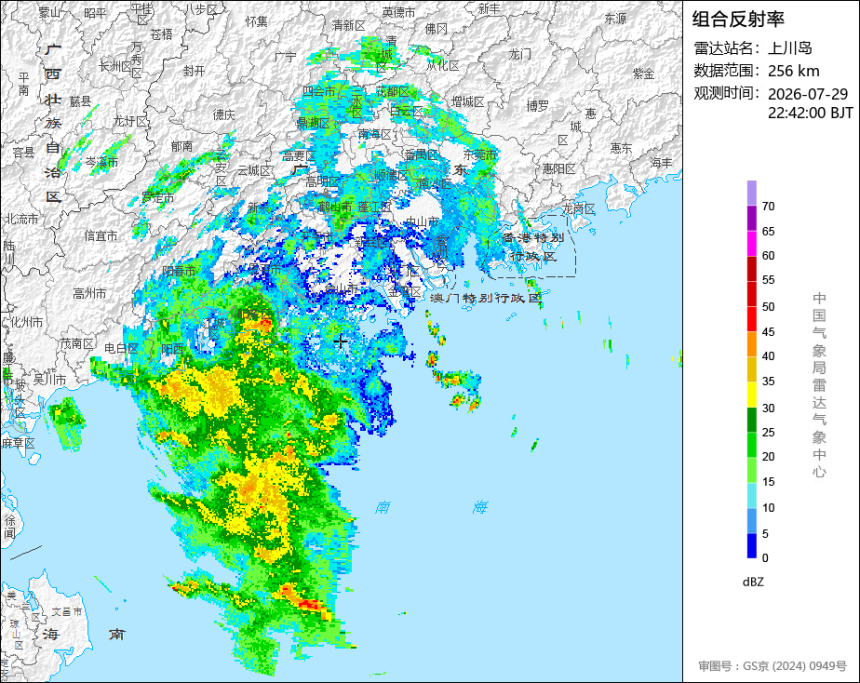Click the 香港特别行政区 map label

click(533, 247)
